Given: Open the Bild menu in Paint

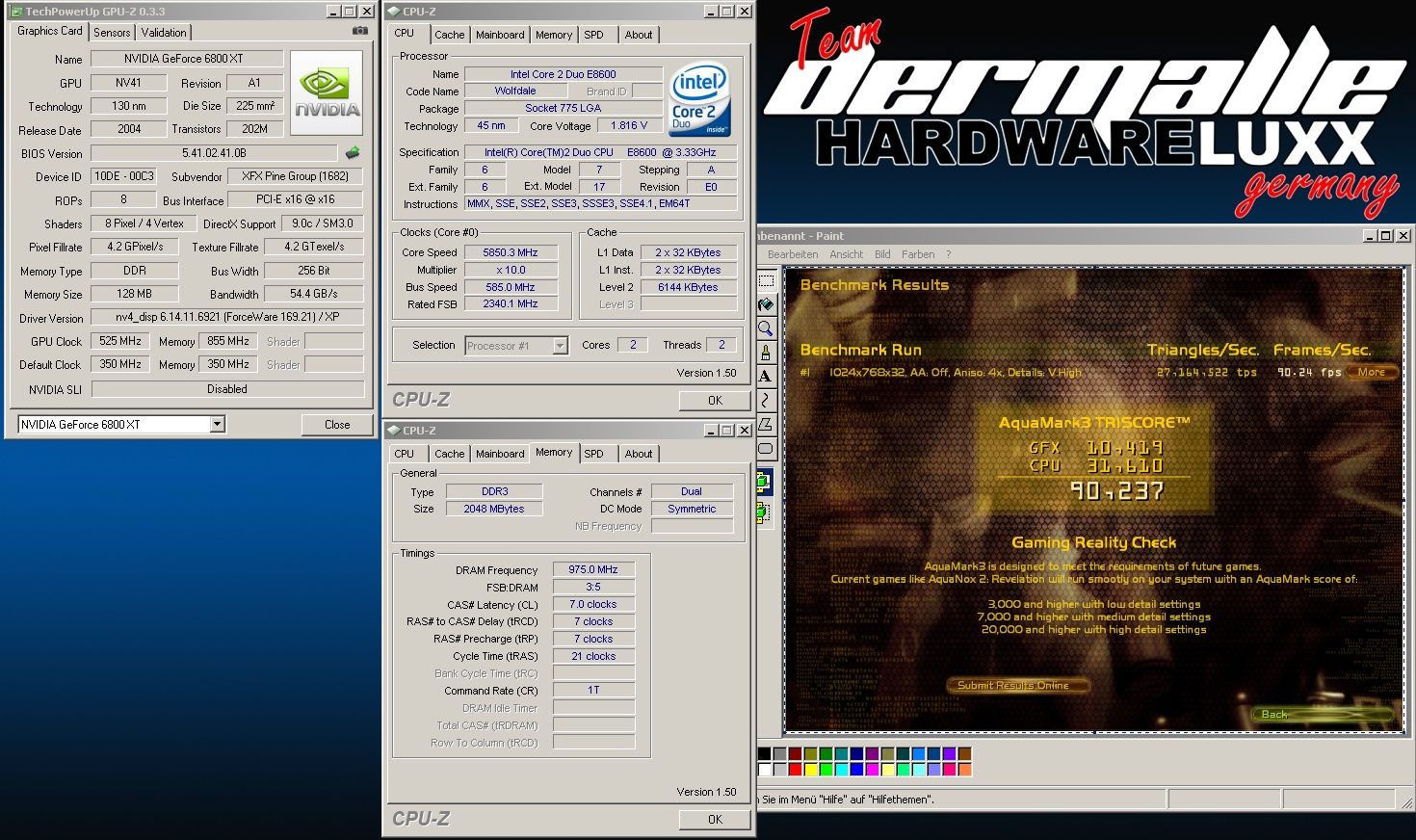Looking at the screenshot, I should pyautogui.click(x=882, y=254).
